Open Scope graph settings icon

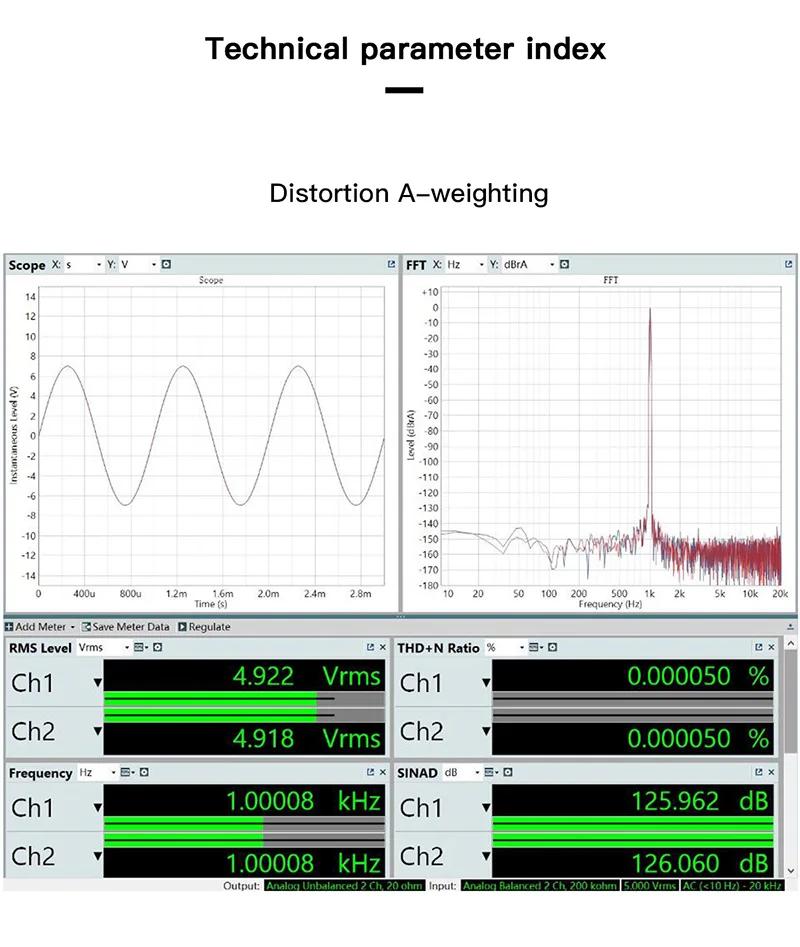(x=166, y=265)
